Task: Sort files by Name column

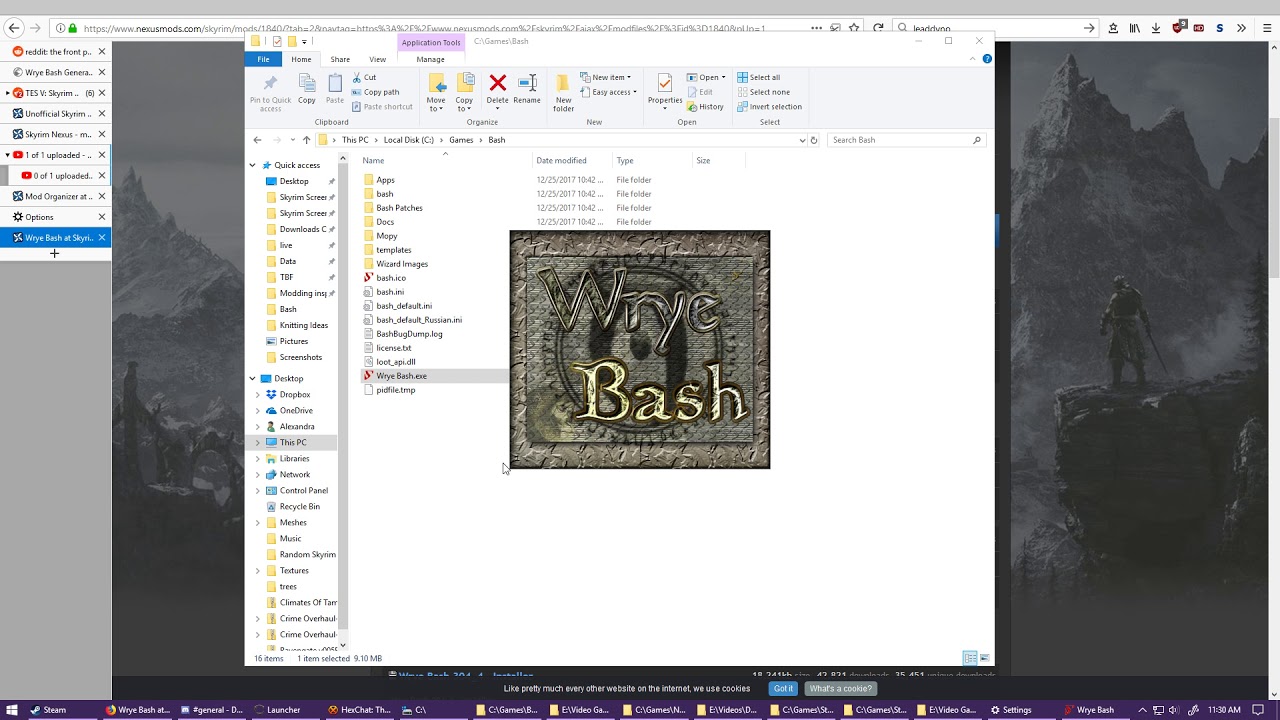Action: (x=373, y=160)
